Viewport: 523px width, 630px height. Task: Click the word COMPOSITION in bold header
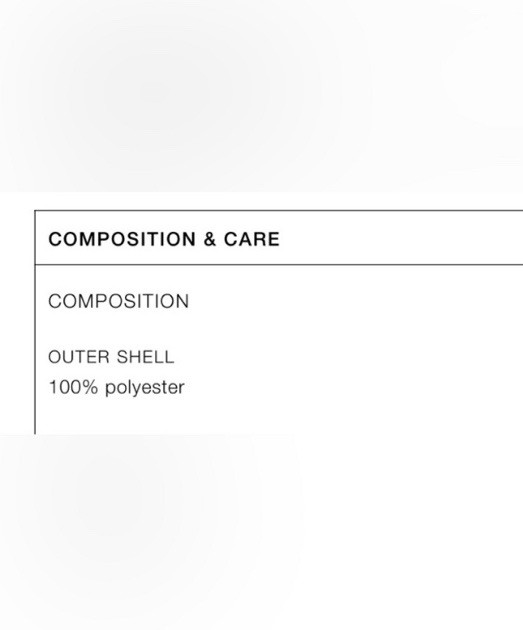coord(122,239)
